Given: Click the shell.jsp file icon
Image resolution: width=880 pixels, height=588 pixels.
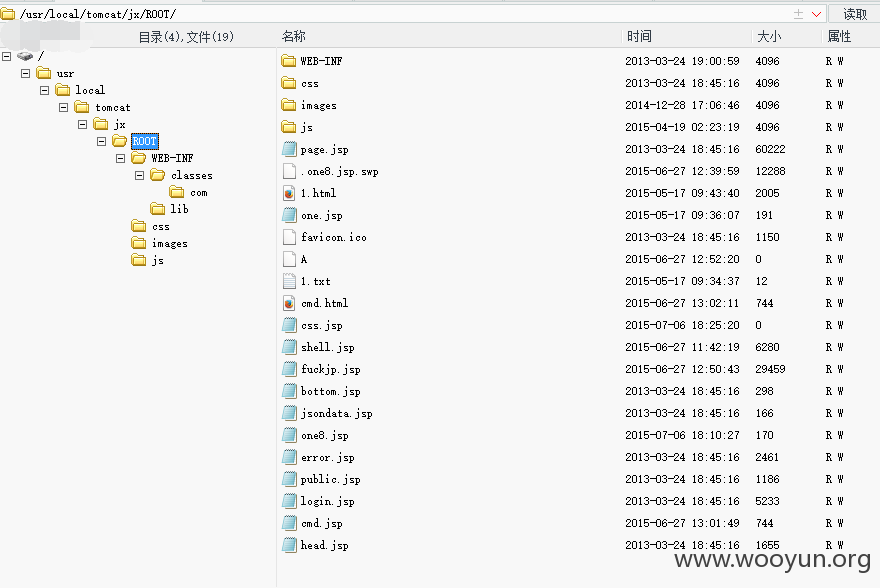Looking at the screenshot, I should pyautogui.click(x=289, y=347).
